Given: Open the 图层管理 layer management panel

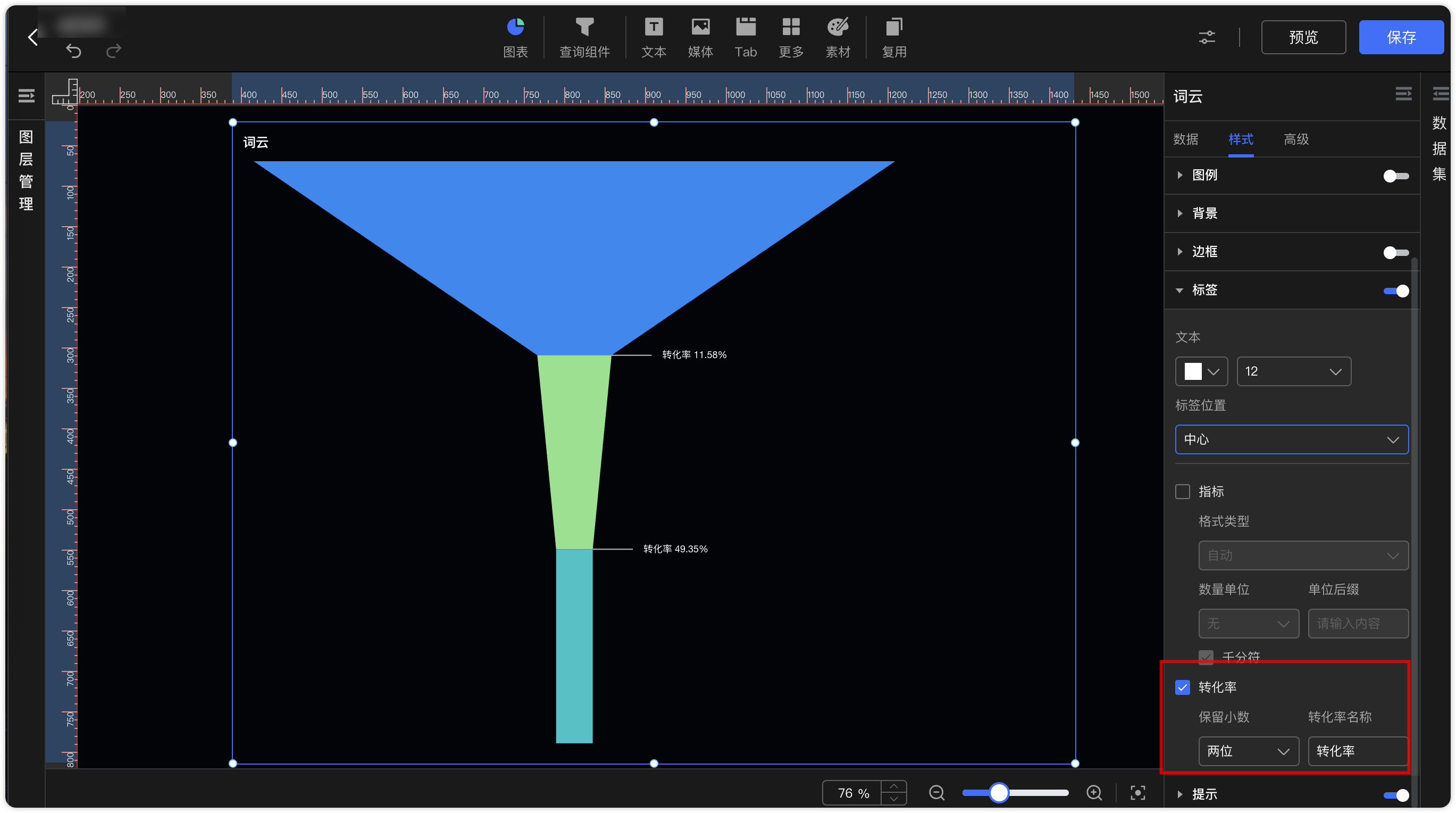Looking at the screenshot, I should tap(26, 170).
